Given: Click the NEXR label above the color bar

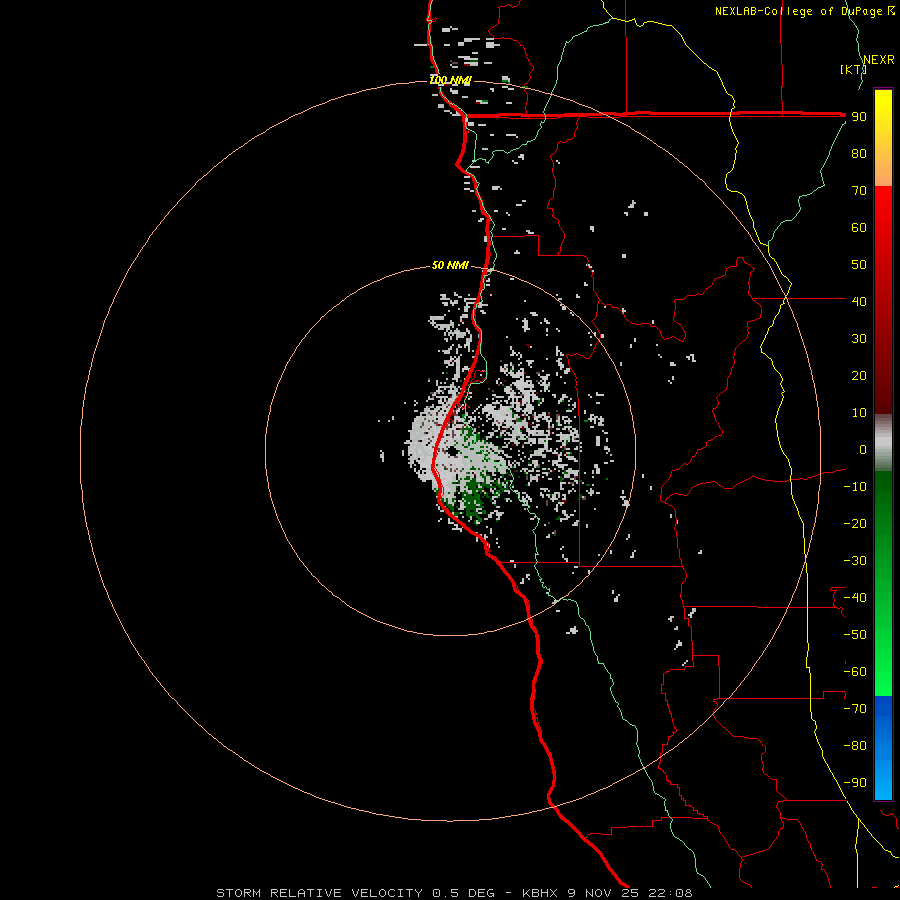Looking at the screenshot, I should 879,60.
